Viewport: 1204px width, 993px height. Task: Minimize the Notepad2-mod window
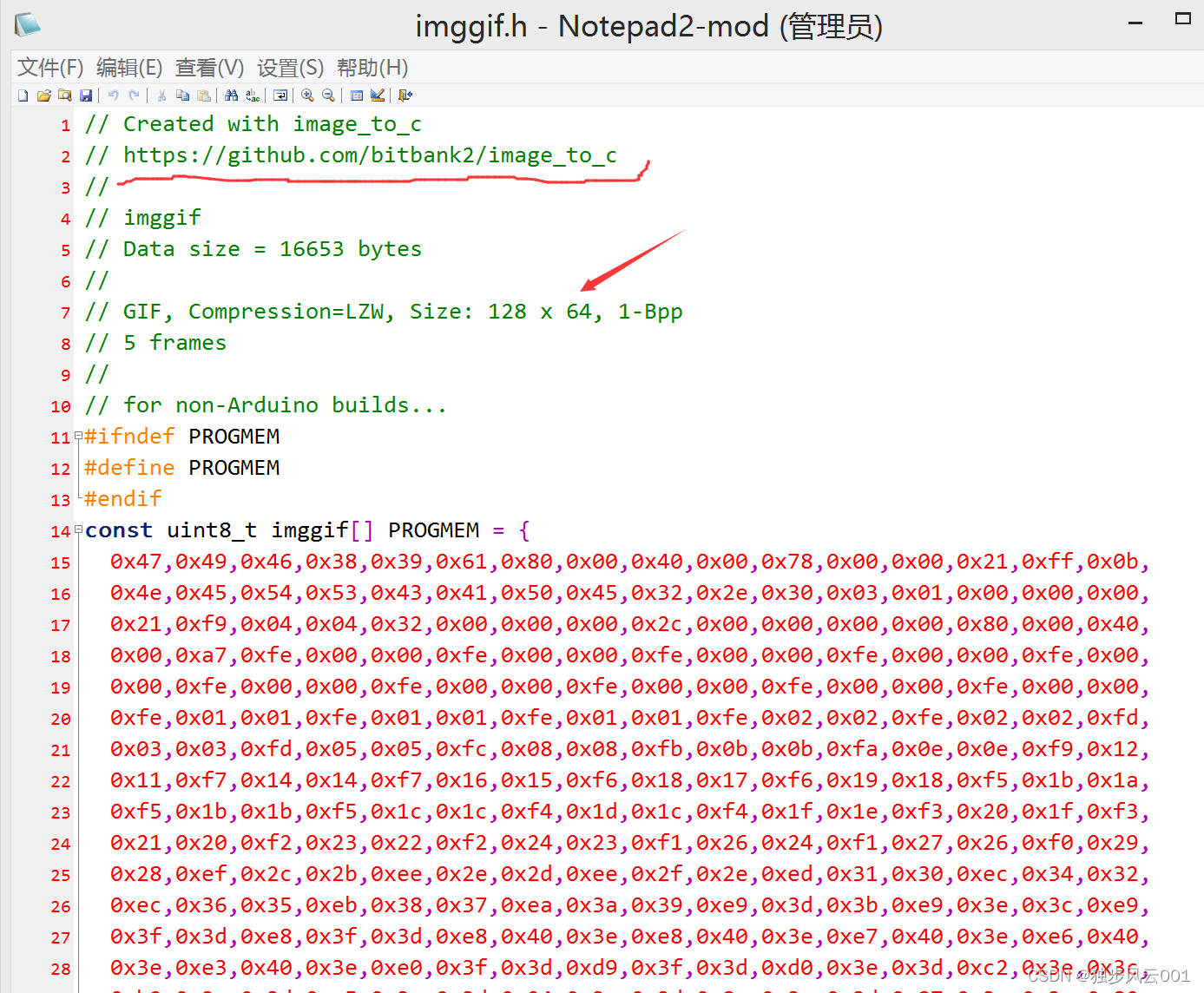pyautogui.click(x=1135, y=22)
